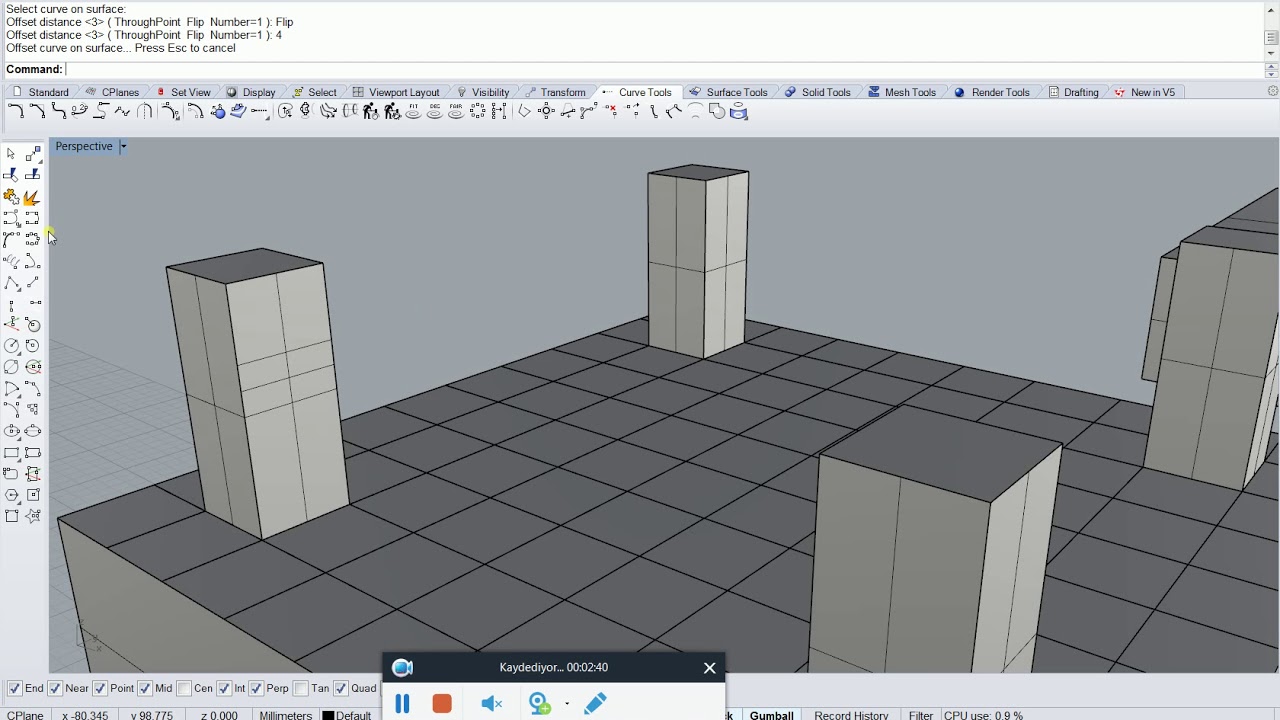The width and height of the screenshot is (1280, 720).
Task: Click the FAIR curve icon
Action: 456,112
